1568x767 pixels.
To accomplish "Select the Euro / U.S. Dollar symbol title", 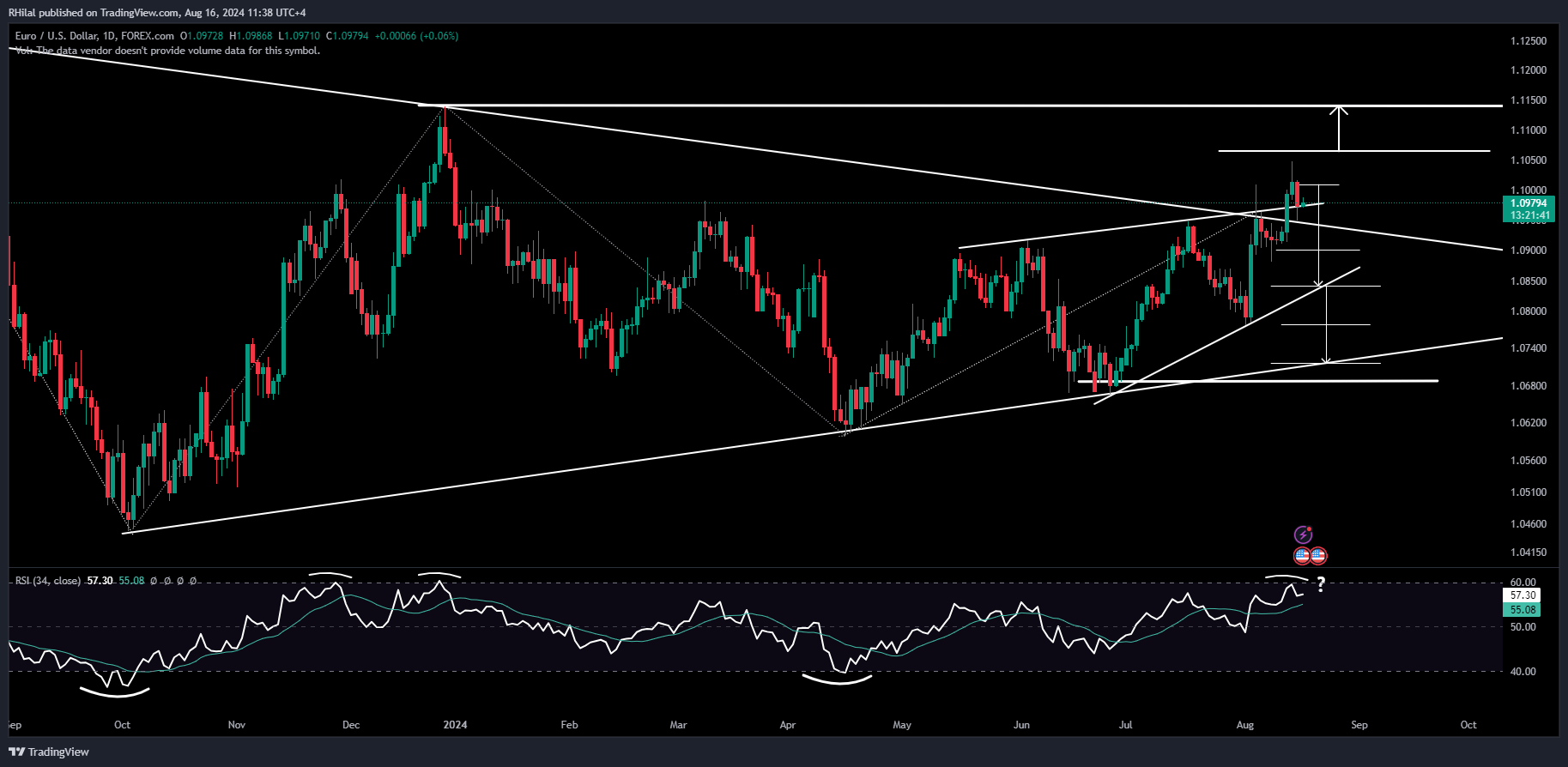I will coord(94,36).
